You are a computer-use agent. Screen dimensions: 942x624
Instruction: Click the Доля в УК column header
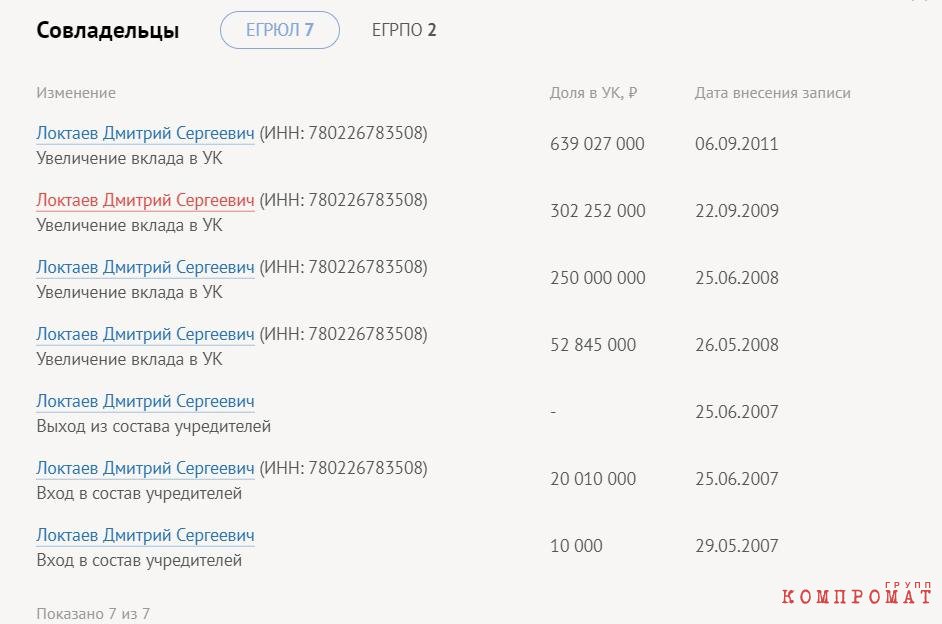click(x=593, y=93)
